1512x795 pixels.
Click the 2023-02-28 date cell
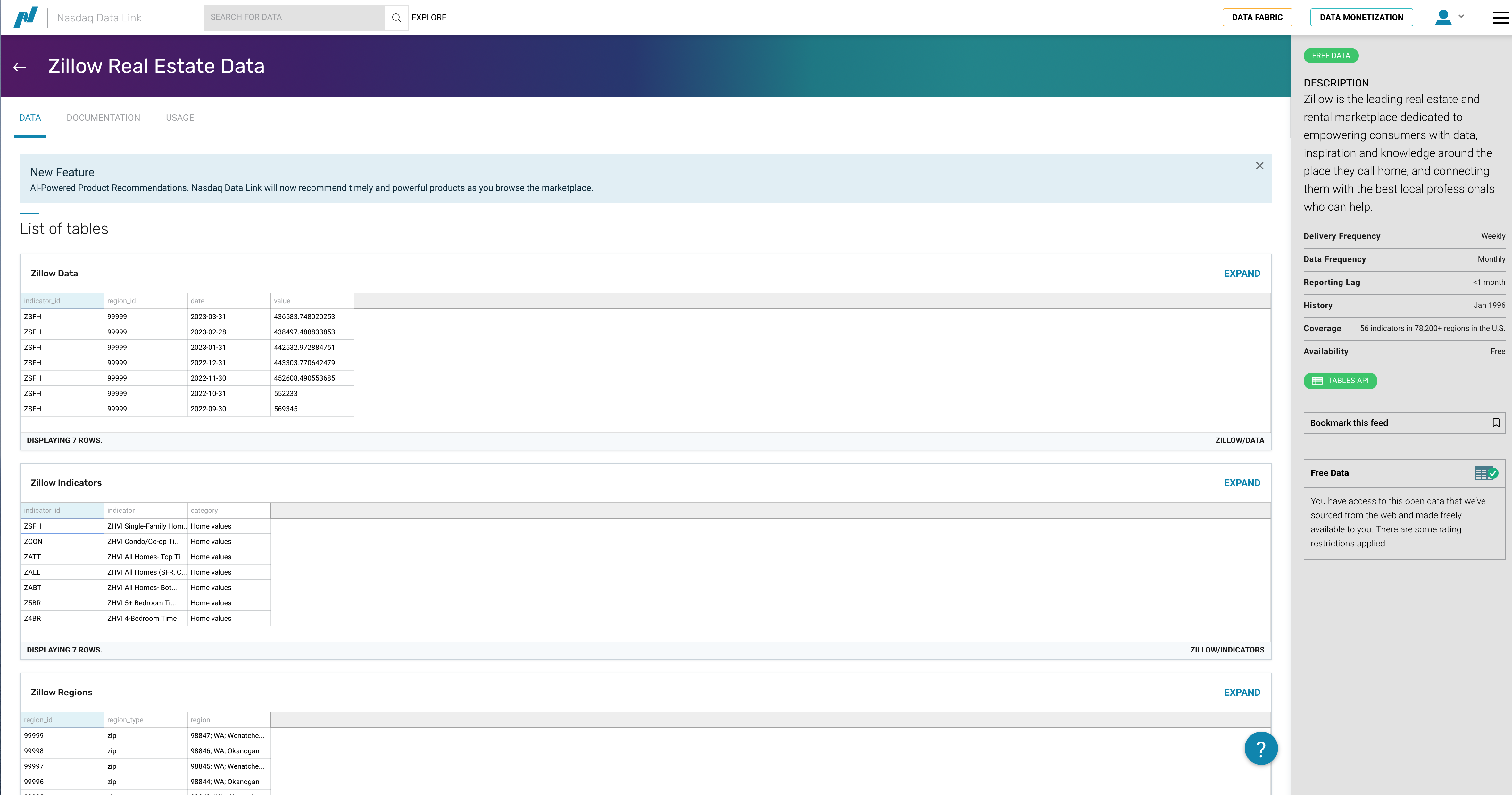point(229,332)
